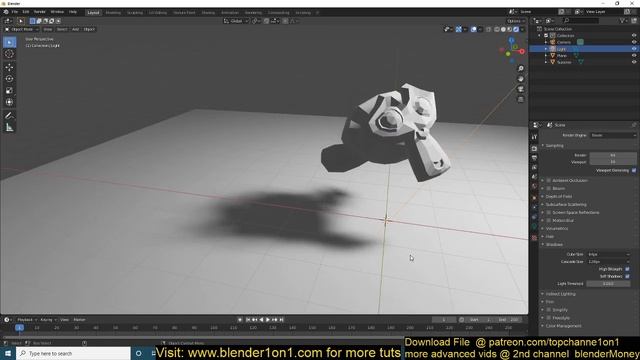640x360 pixels.
Task: Click the outliner filter funnel icon
Action: click(623, 20)
